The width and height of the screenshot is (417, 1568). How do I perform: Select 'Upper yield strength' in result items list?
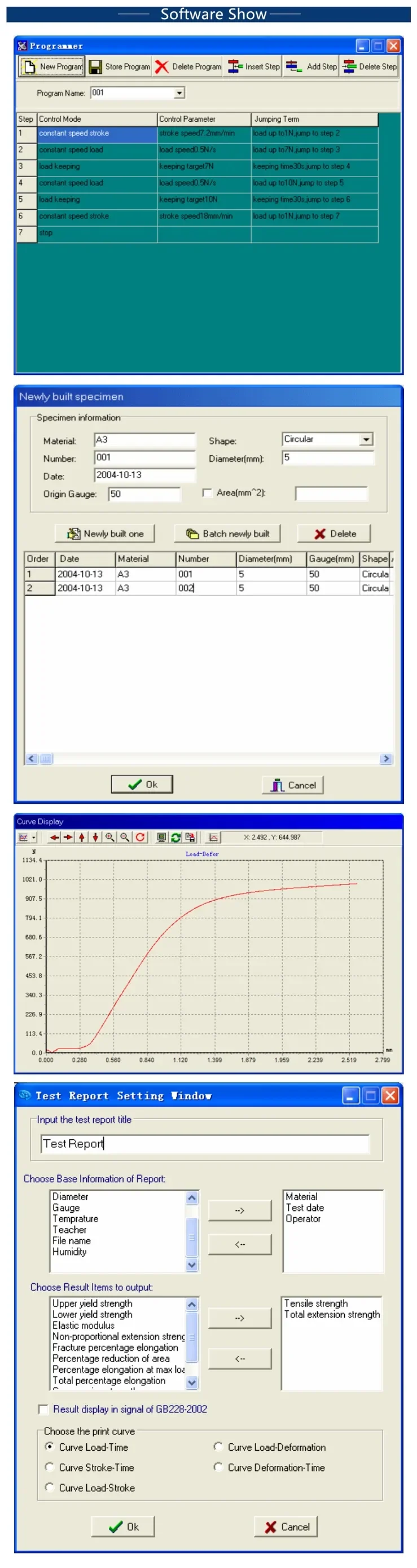pyautogui.click(x=92, y=1303)
